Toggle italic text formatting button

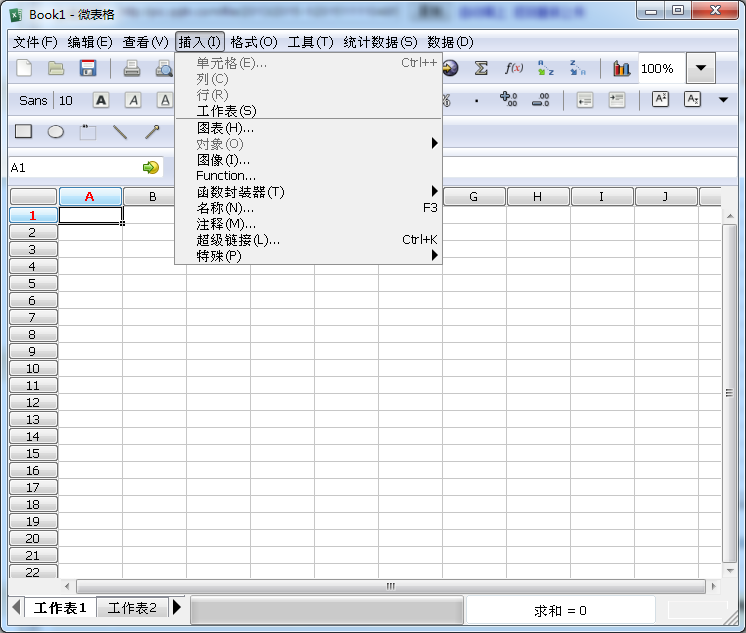[x=133, y=100]
